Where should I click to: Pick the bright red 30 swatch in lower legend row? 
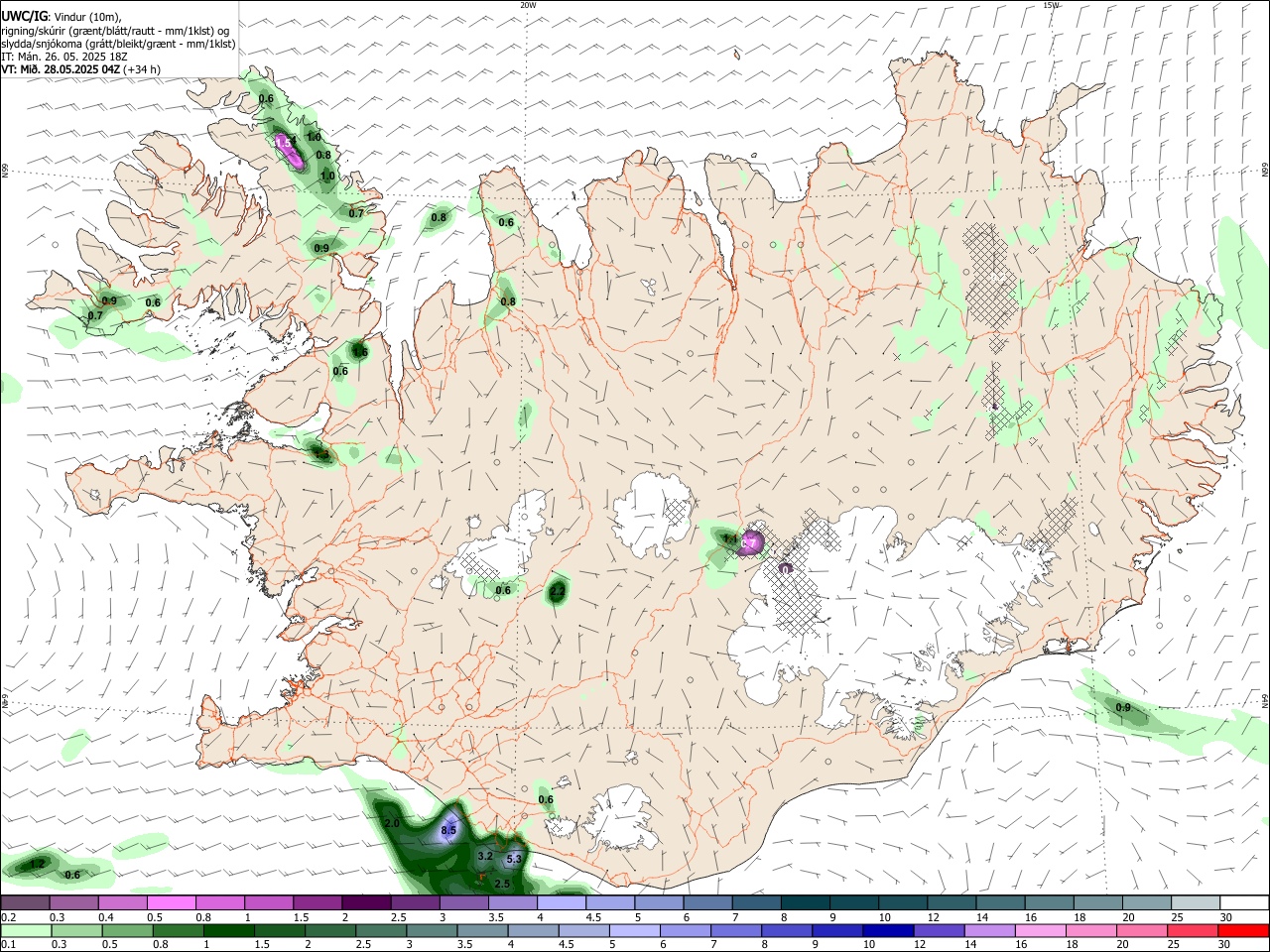pyautogui.click(x=1242, y=931)
